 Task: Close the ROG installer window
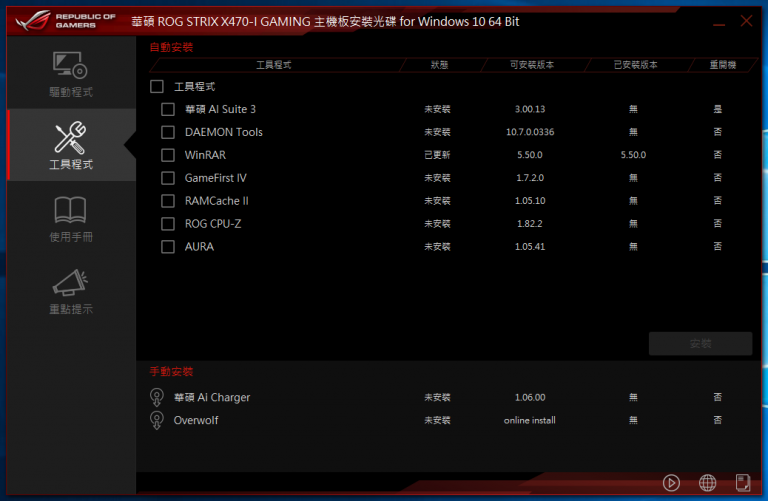[x=746, y=21]
